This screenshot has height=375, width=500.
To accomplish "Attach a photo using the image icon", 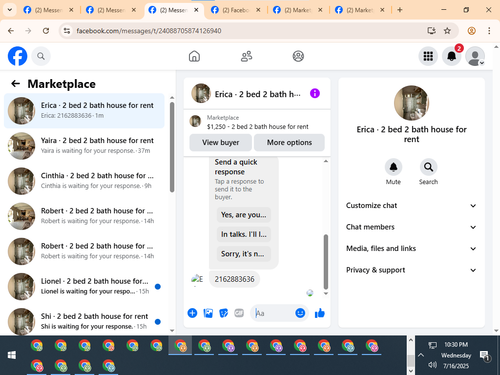I will pyautogui.click(x=208, y=313).
